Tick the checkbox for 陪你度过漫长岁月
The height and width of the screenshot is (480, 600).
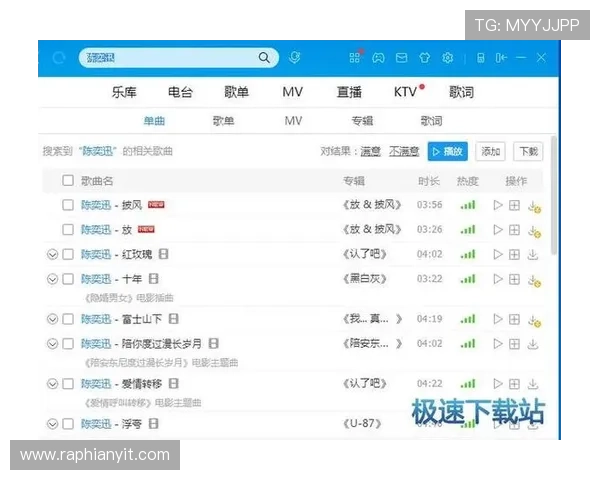coord(68,344)
